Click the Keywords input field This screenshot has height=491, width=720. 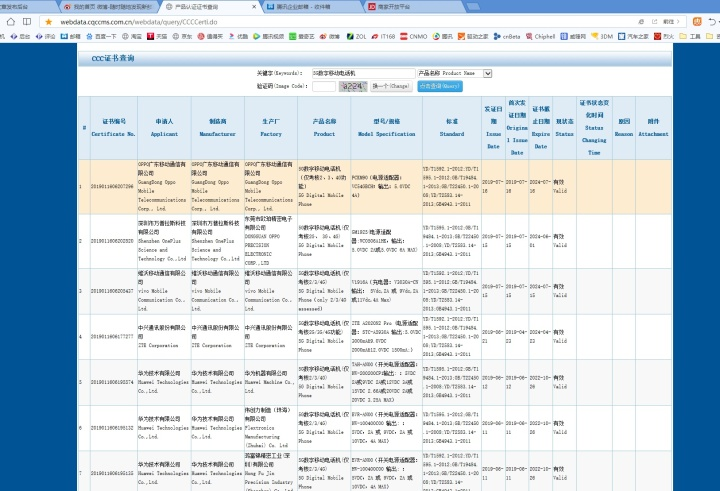[364, 73]
